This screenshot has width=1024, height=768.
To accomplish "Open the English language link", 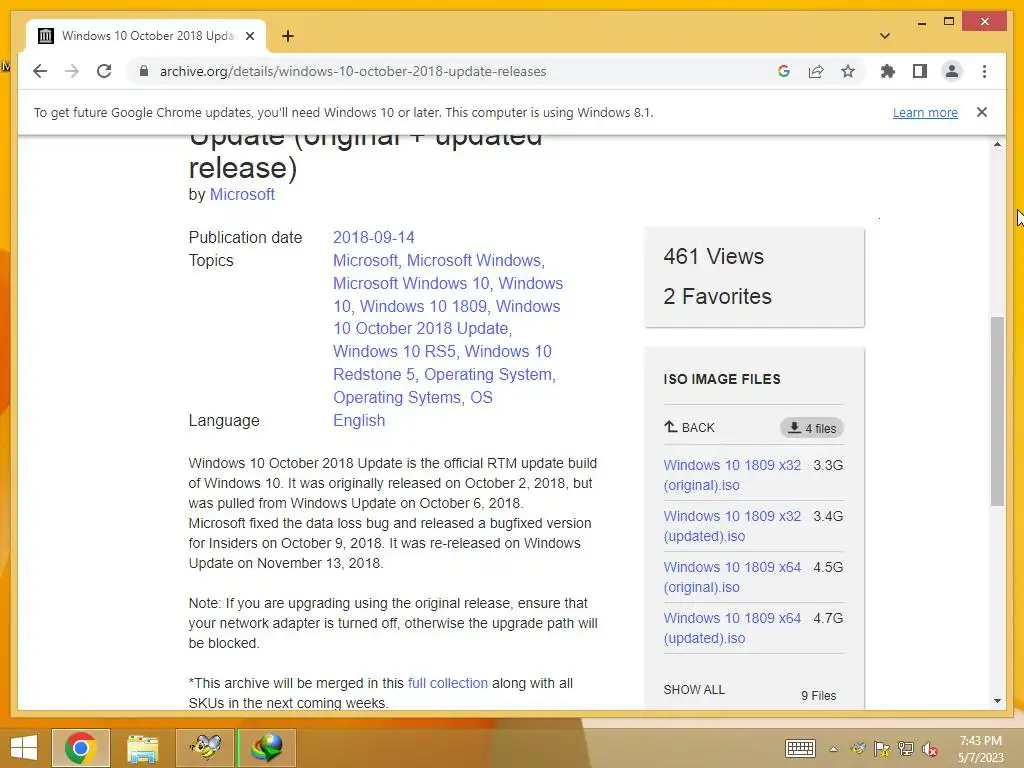I will coord(359,420).
